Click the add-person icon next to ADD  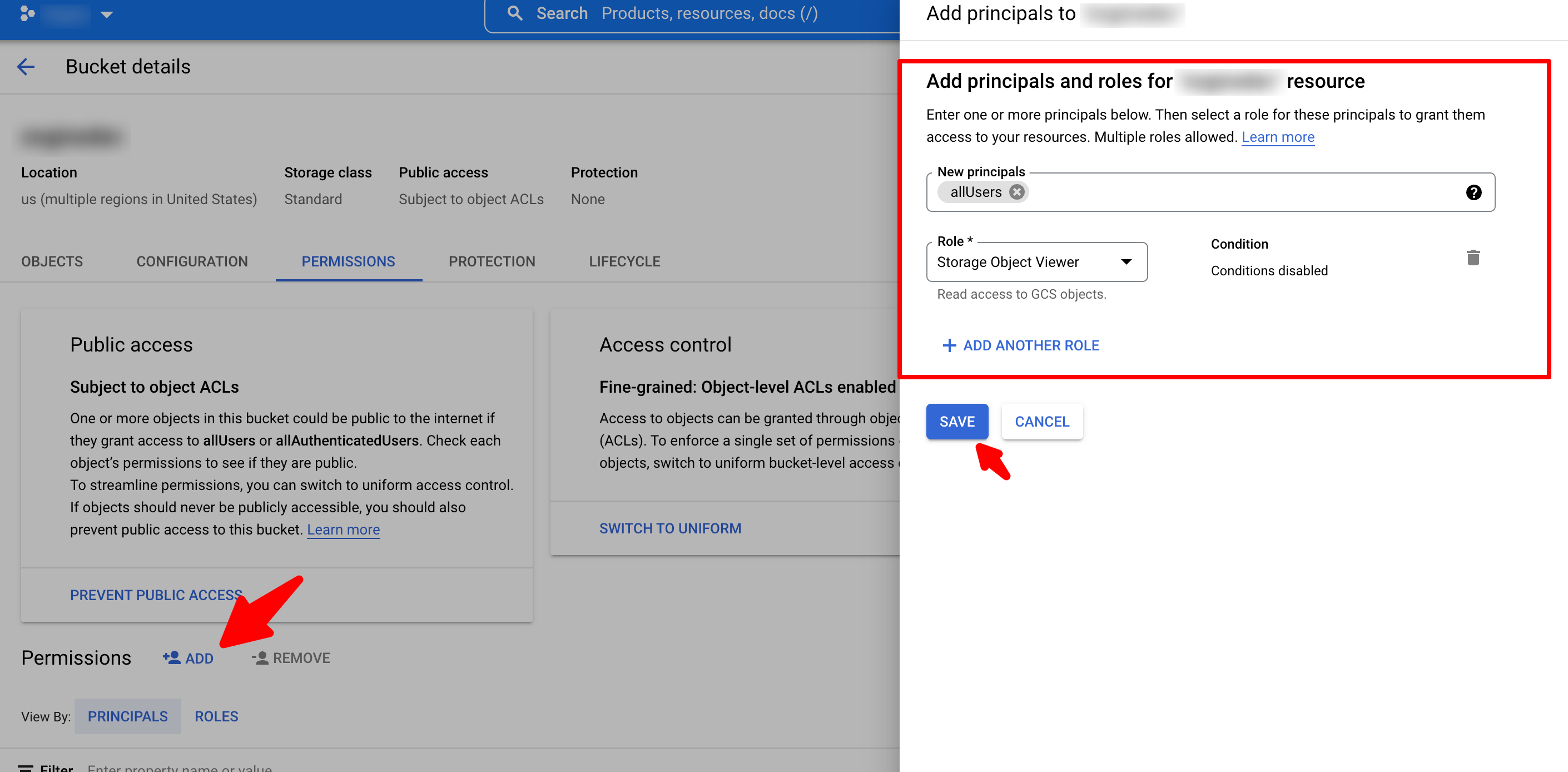[x=172, y=657]
